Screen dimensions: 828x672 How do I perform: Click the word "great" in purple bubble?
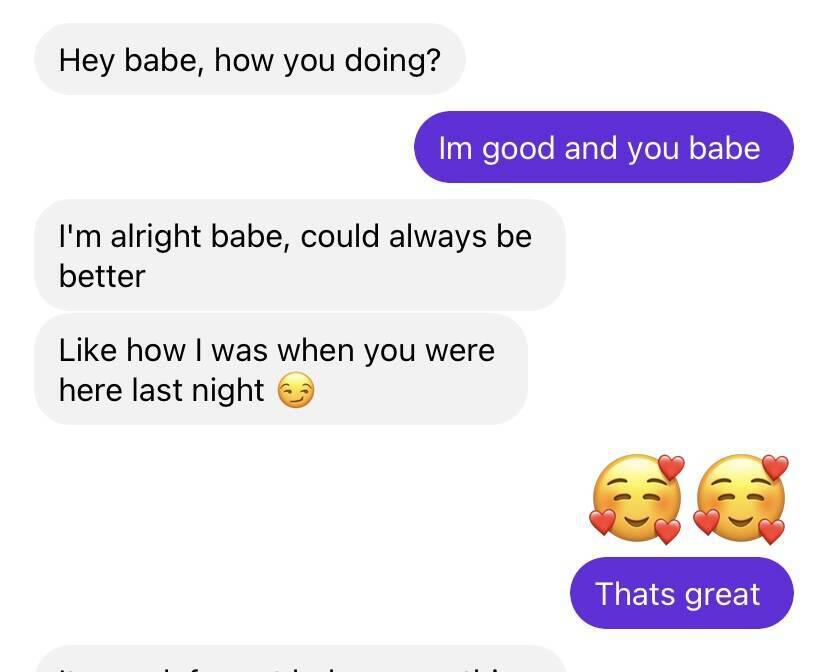tap(719, 594)
